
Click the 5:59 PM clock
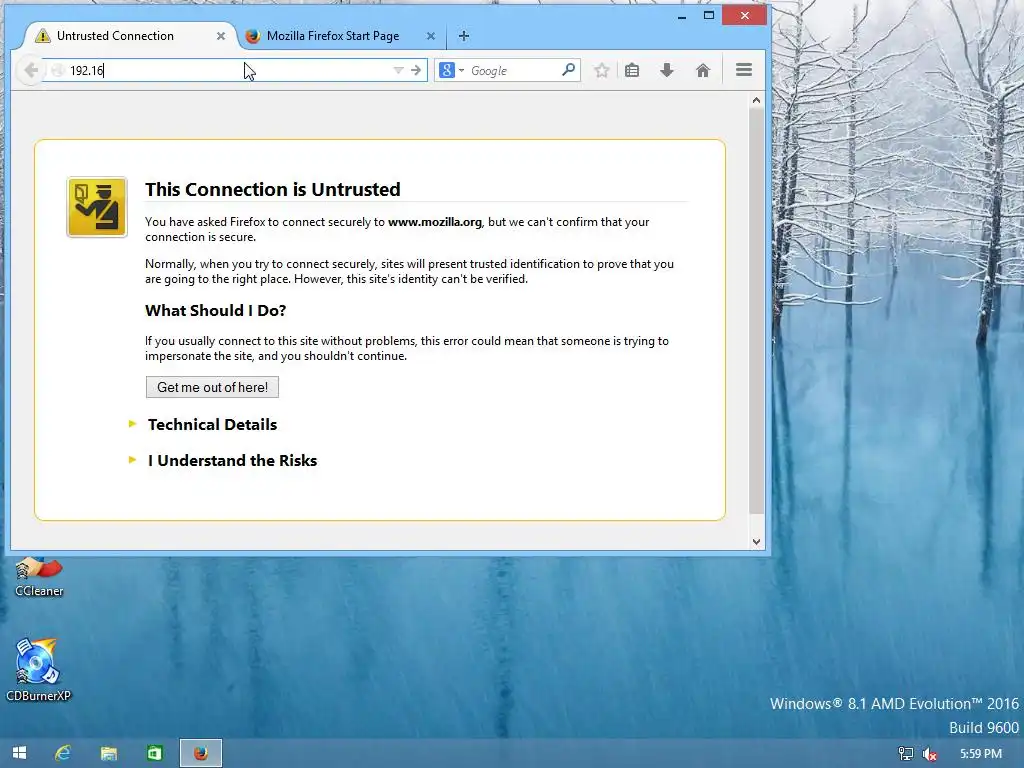point(980,754)
